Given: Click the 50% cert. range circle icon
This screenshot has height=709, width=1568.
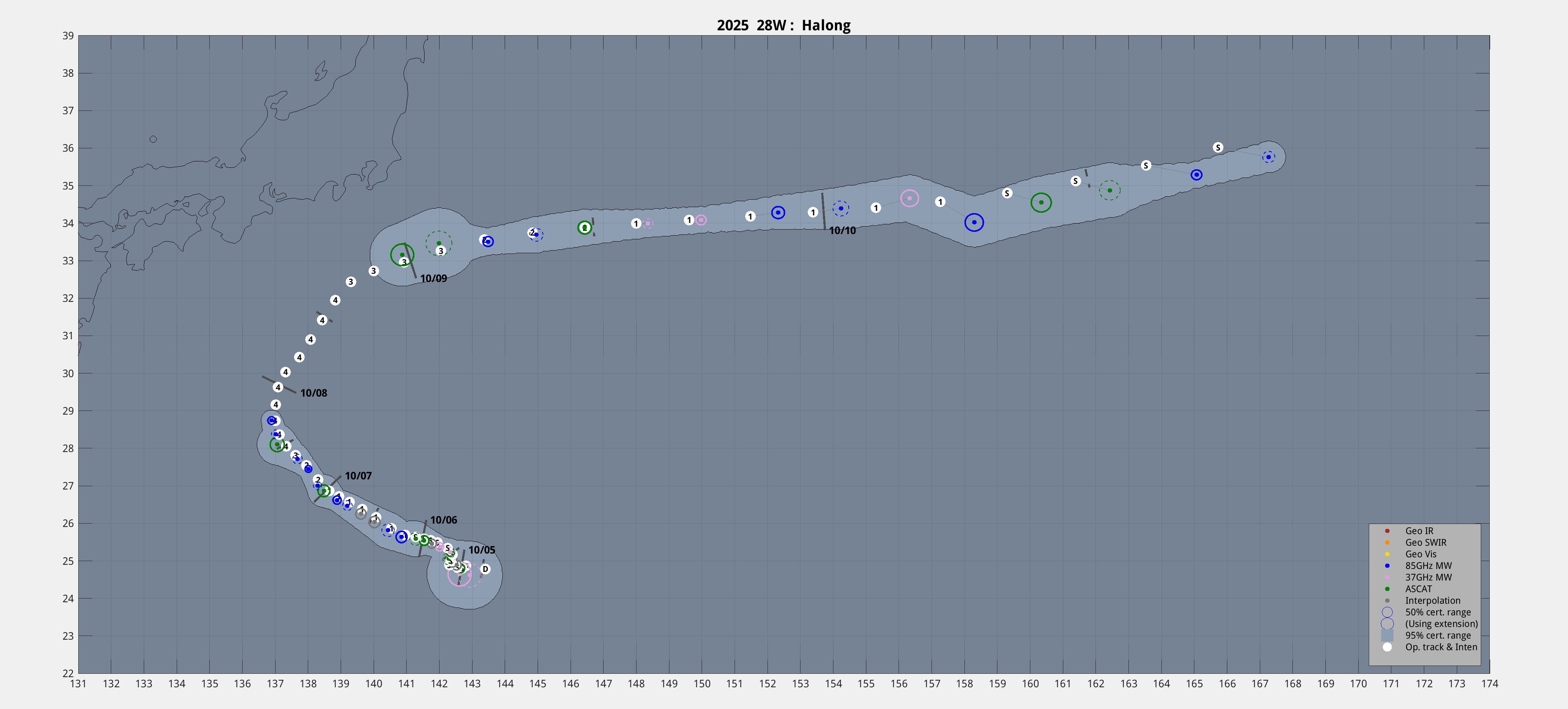Looking at the screenshot, I should click(1387, 612).
